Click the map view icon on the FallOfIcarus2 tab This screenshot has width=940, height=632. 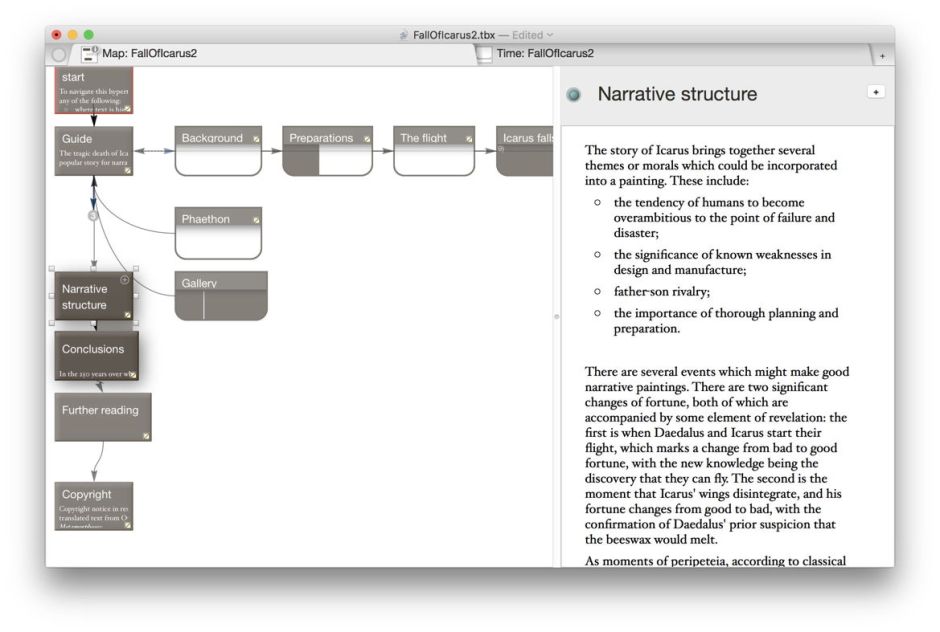pyautogui.click(x=89, y=54)
